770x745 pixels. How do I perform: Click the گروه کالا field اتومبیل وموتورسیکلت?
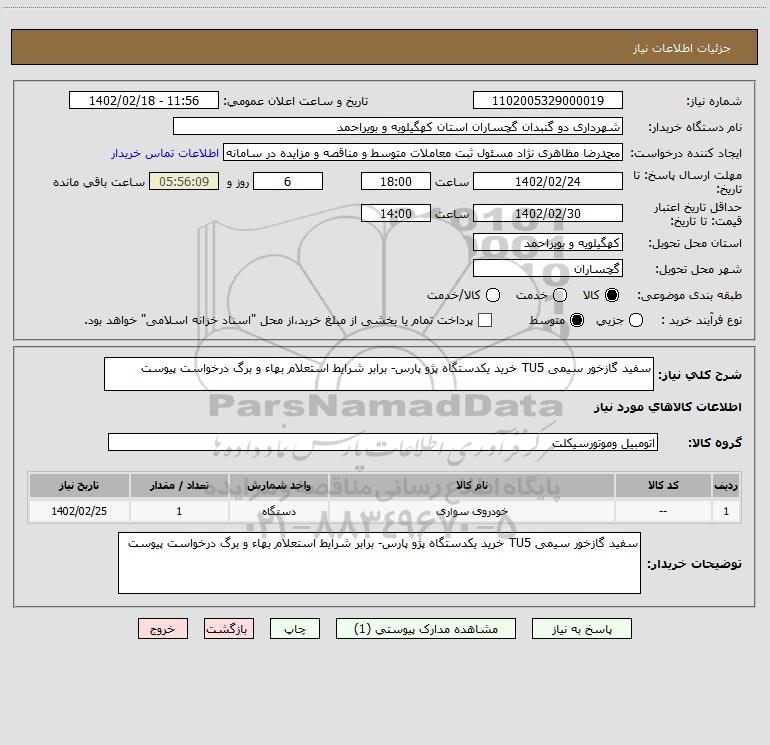point(383,442)
